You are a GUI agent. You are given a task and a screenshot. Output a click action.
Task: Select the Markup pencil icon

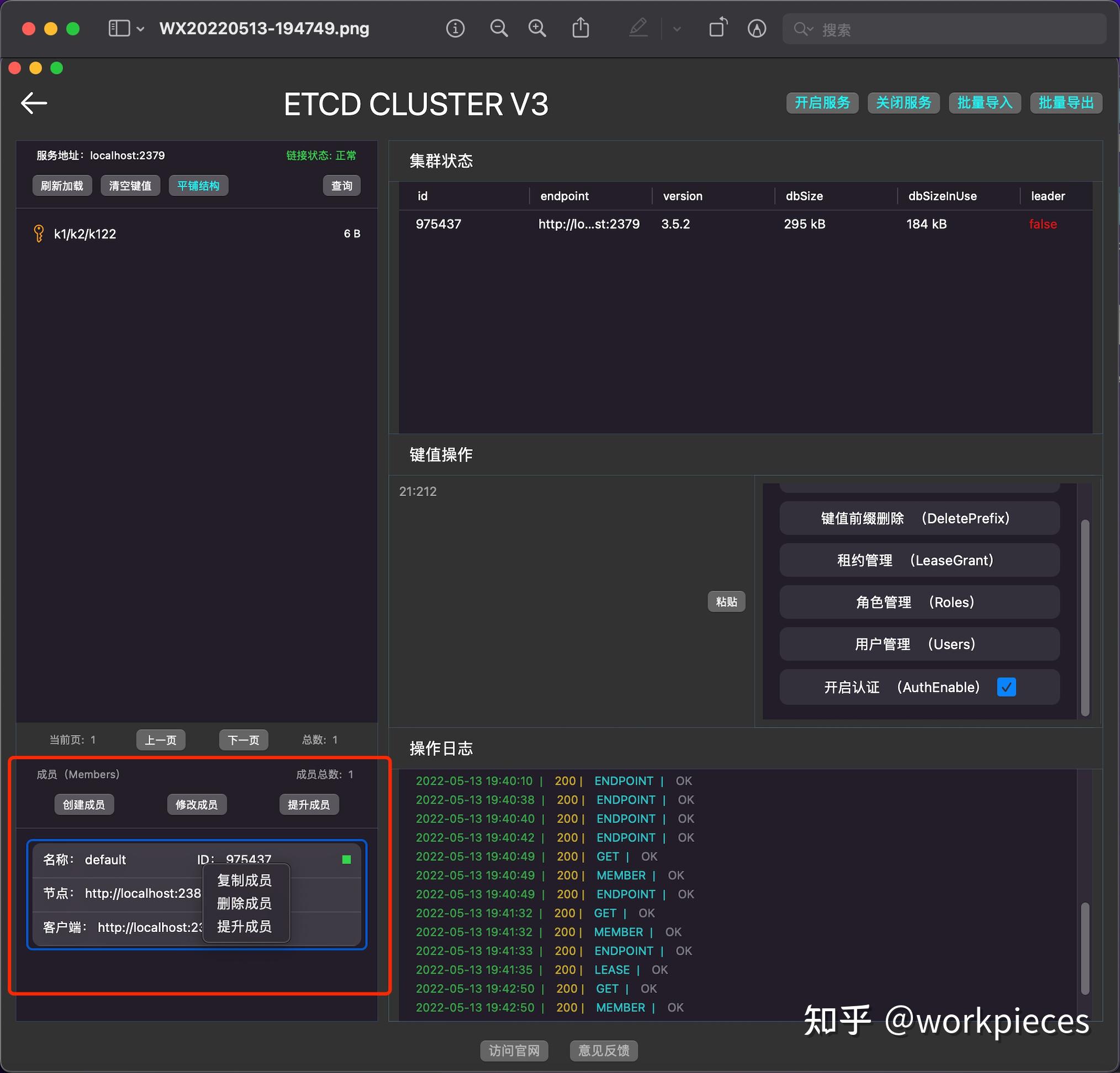click(638, 28)
